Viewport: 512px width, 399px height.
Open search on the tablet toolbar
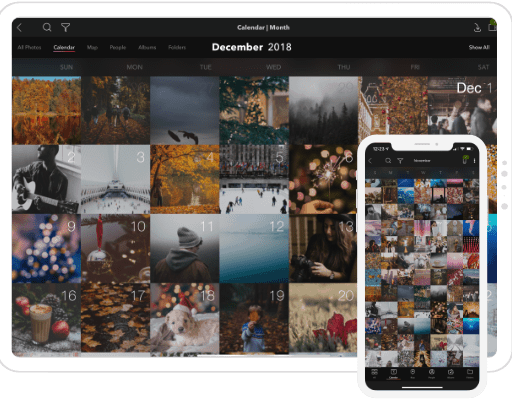[47, 27]
